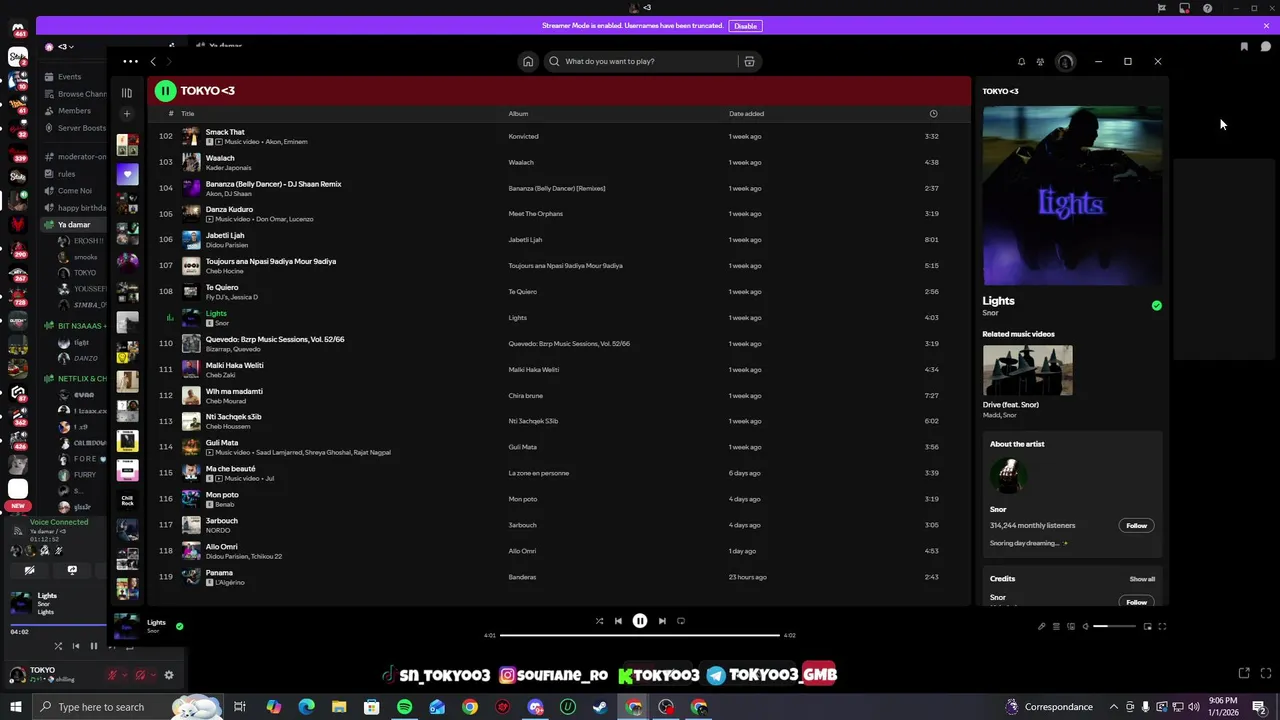Mute Spotify volume speaker icon
The height and width of the screenshot is (720, 1280).
(1085, 627)
